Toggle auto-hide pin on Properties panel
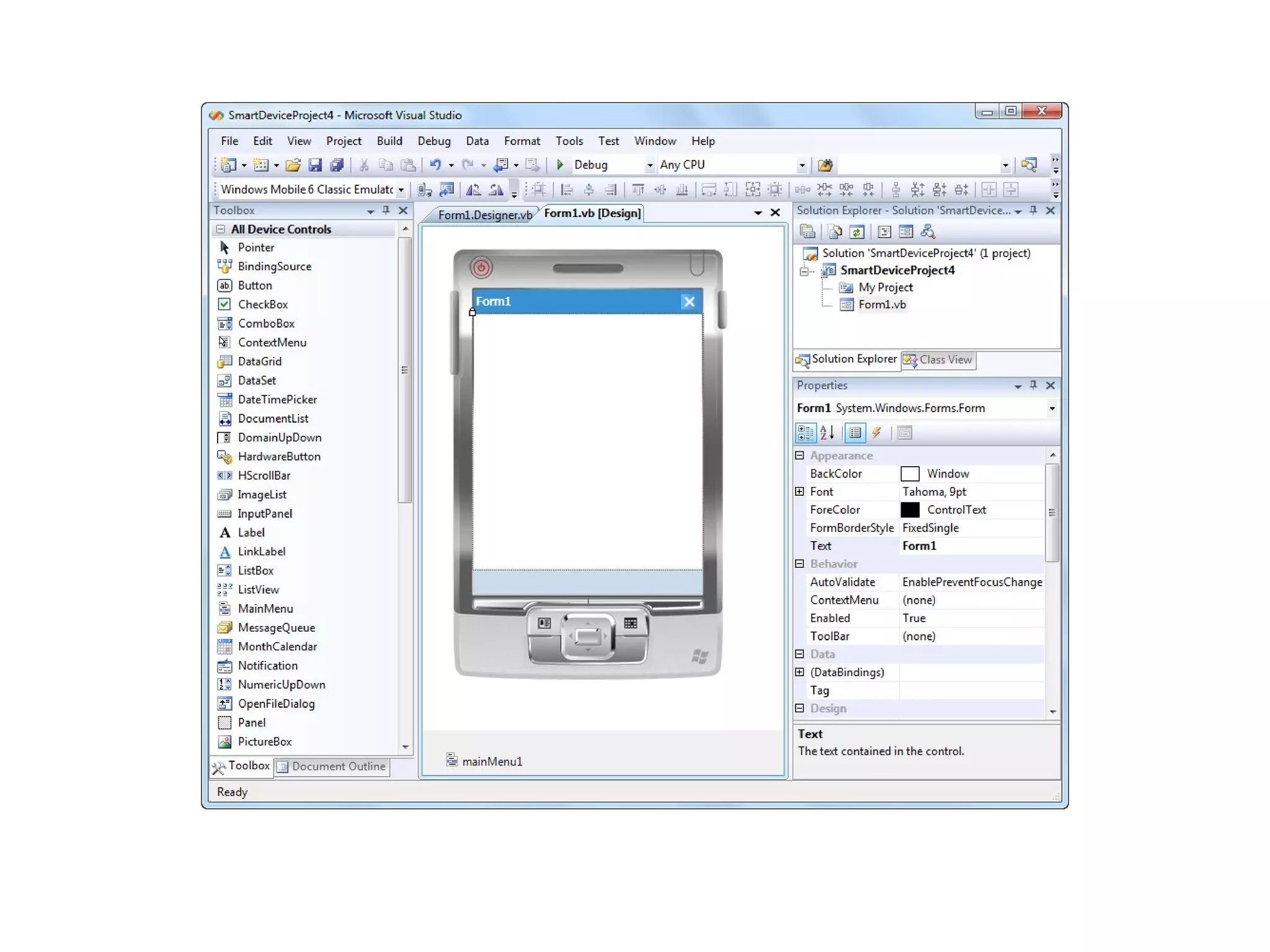The width and height of the screenshot is (1270, 952). click(x=1033, y=386)
